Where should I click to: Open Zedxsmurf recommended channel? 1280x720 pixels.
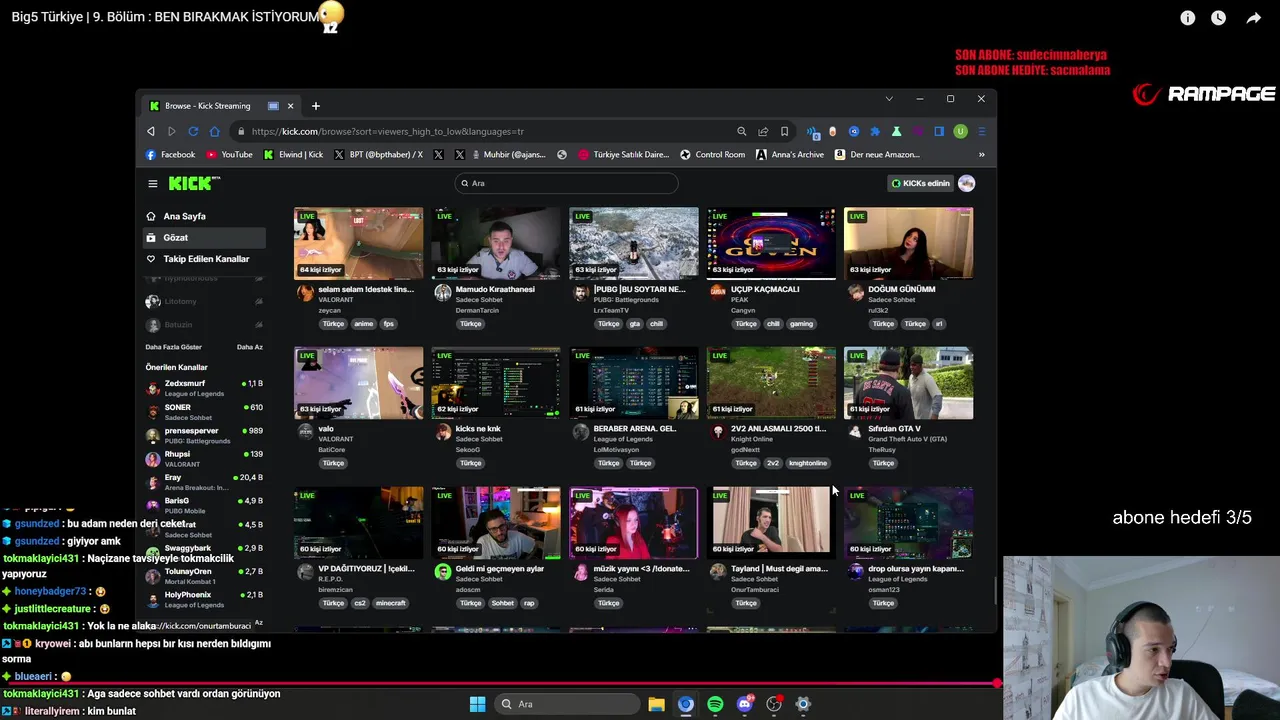coord(204,388)
